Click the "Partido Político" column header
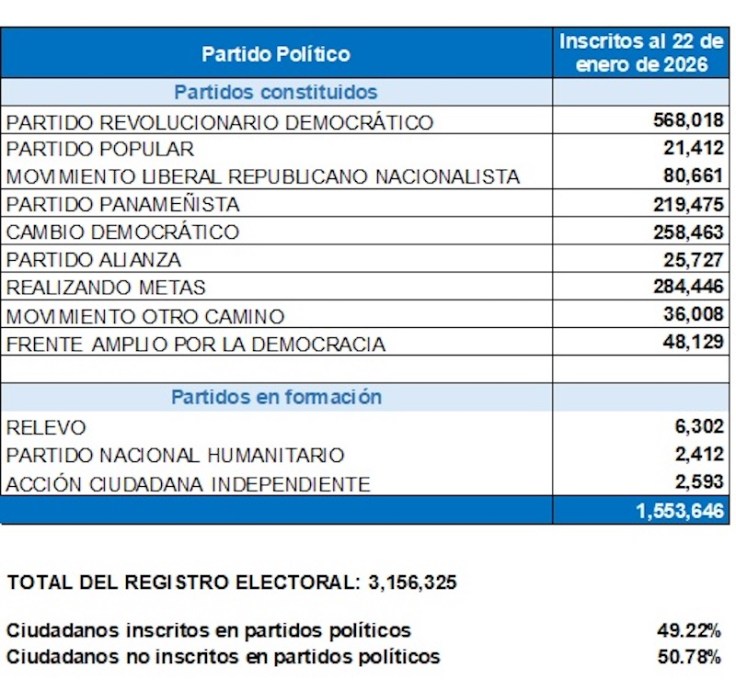 [276, 53]
